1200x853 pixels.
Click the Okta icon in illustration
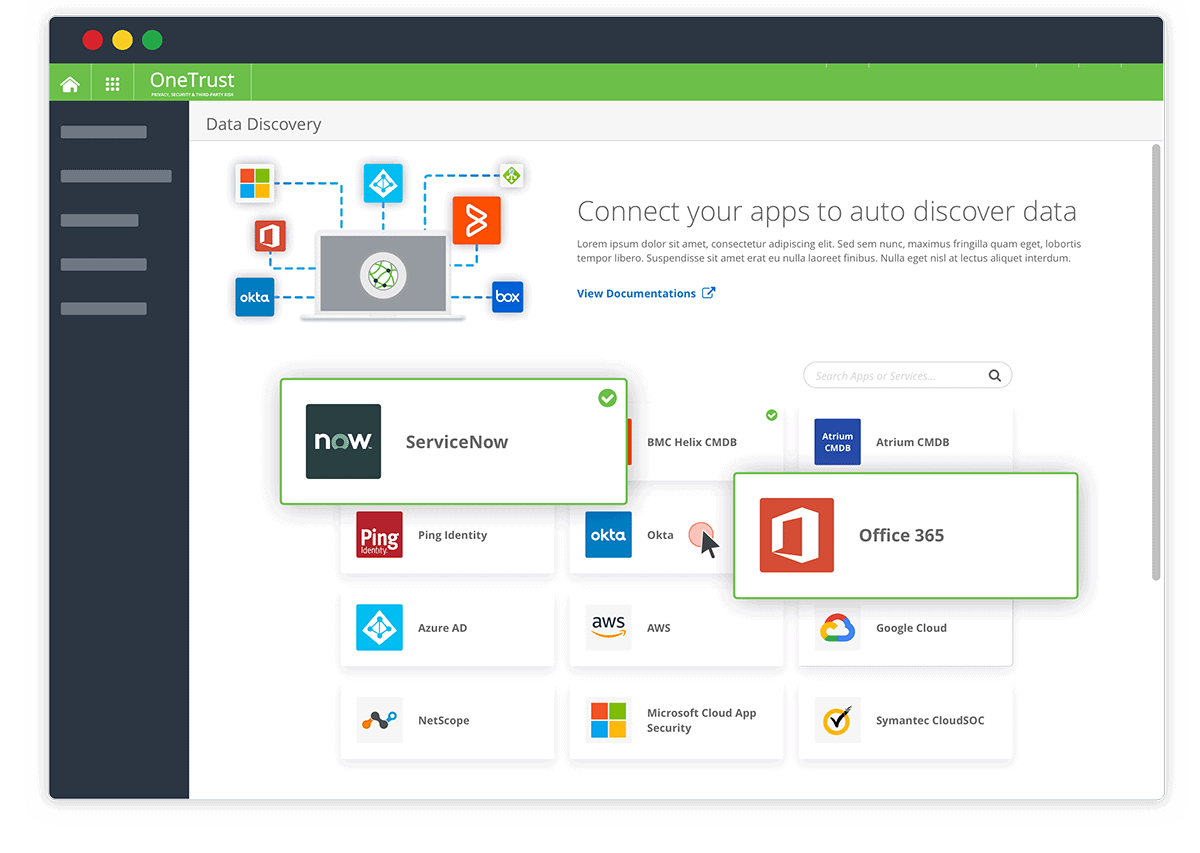(255, 297)
